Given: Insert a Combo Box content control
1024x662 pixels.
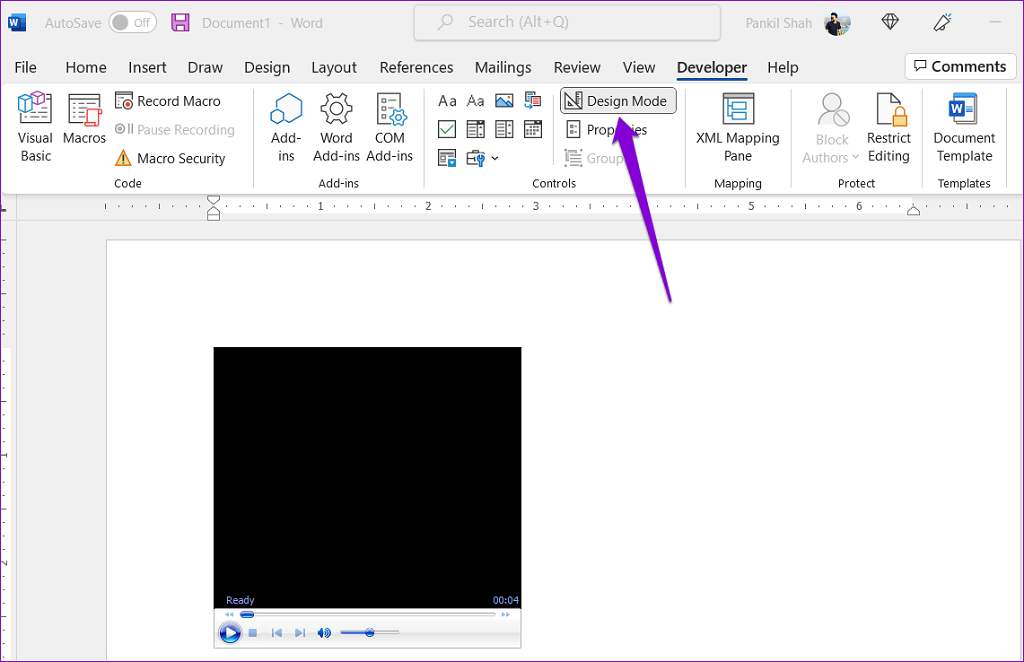Looking at the screenshot, I should 476,129.
